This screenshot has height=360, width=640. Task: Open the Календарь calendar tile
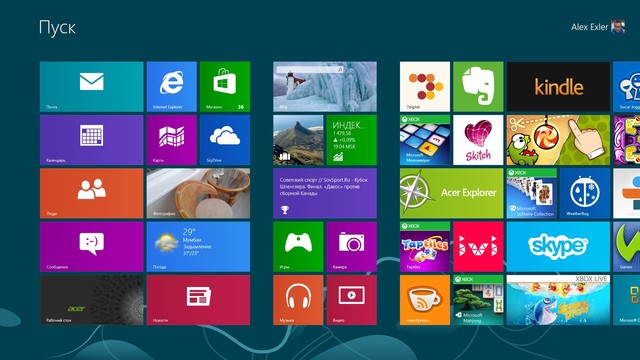[91, 140]
